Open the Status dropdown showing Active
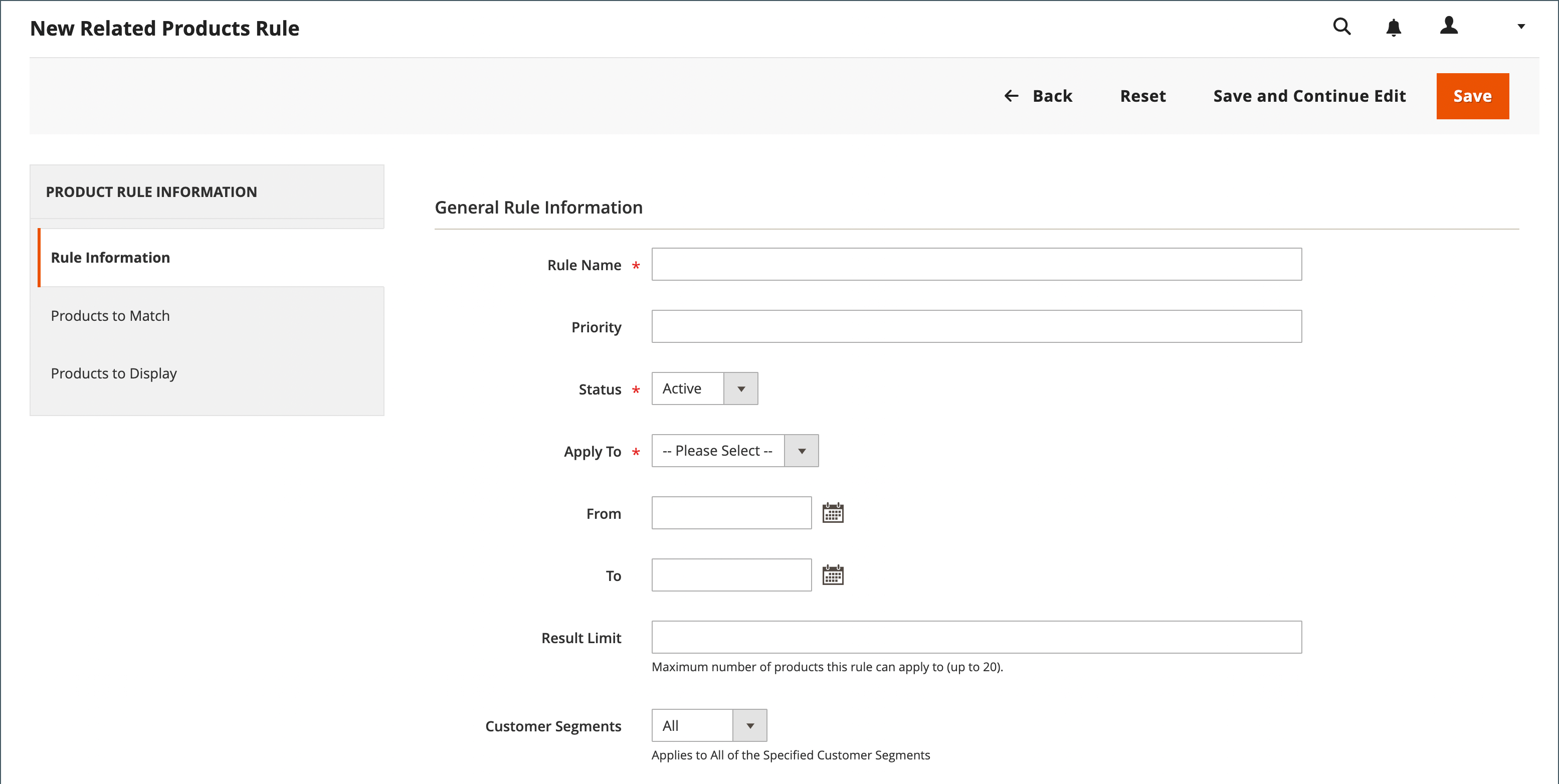Viewport: 1559px width, 784px height. pos(704,388)
